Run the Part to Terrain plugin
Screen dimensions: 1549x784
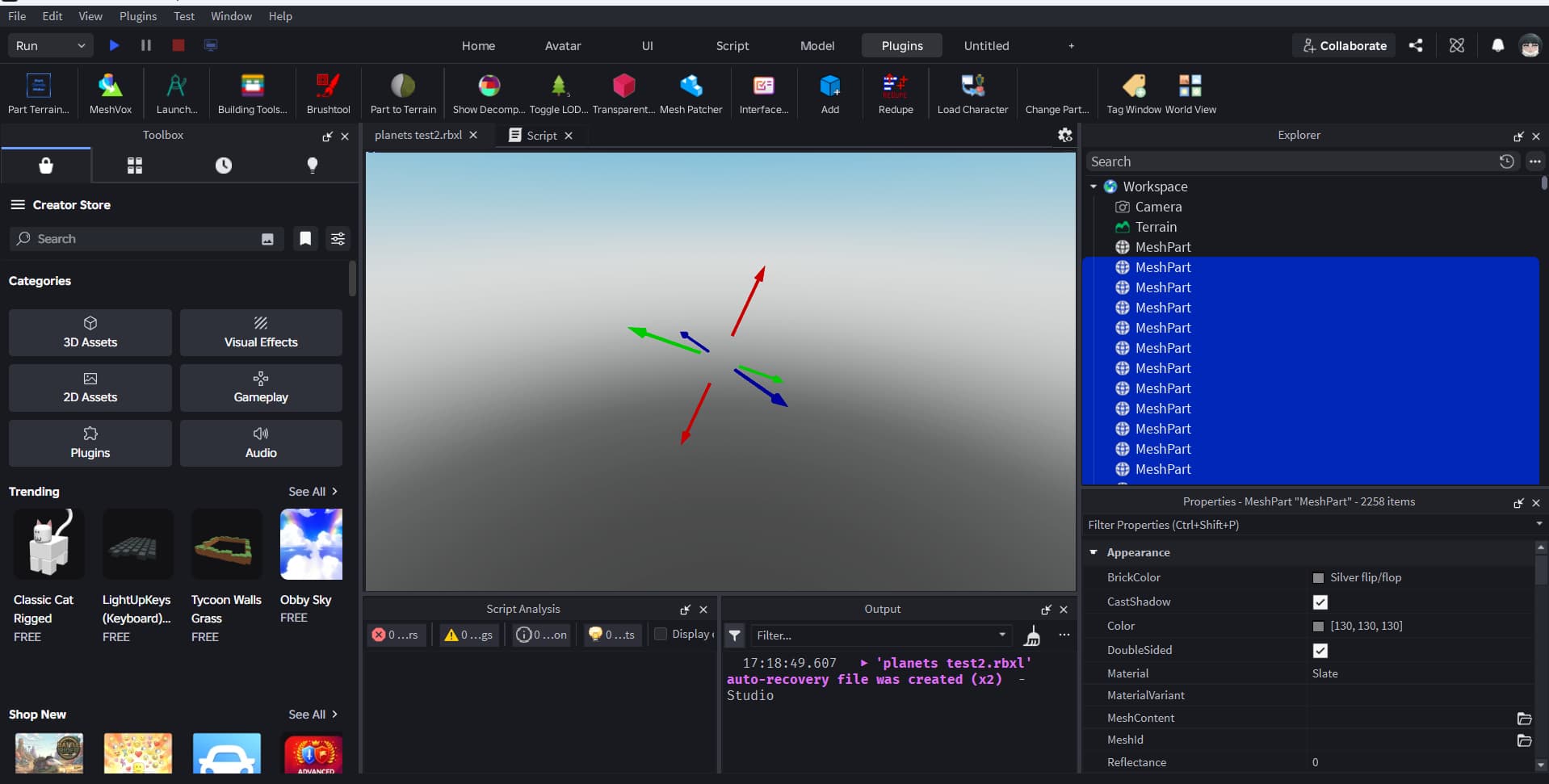(403, 94)
